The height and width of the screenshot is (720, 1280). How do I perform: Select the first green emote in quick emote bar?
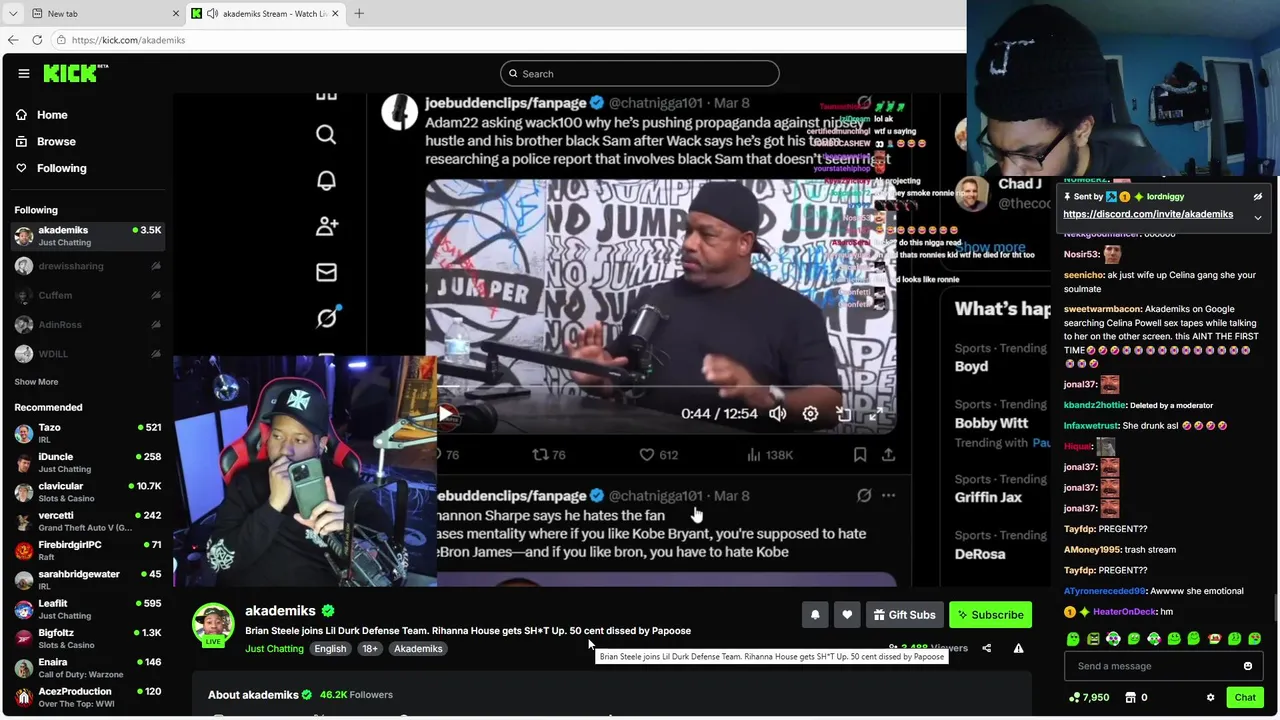(x=1073, y=639)
